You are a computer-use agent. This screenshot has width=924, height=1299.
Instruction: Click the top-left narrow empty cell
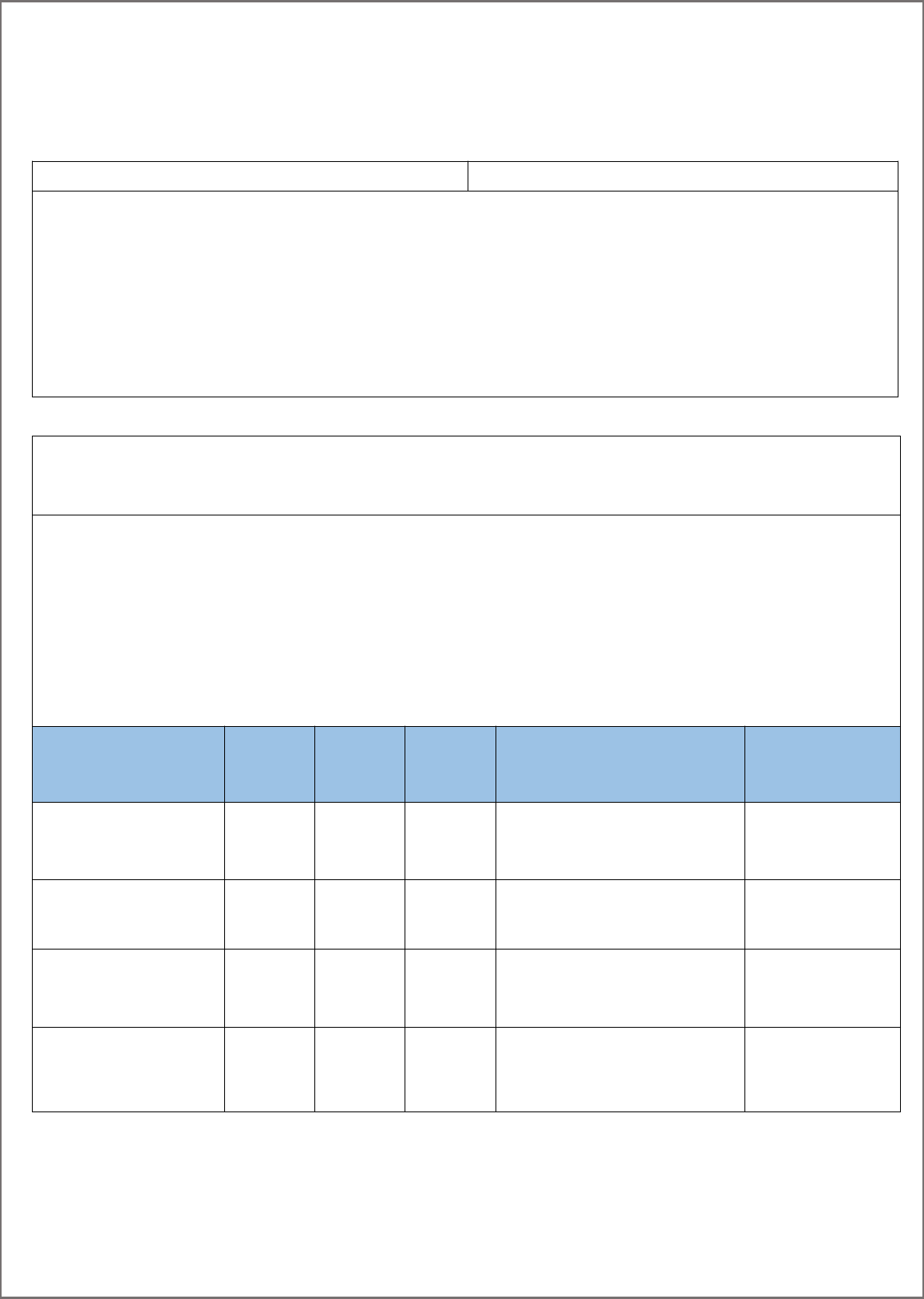coord(250,176)
